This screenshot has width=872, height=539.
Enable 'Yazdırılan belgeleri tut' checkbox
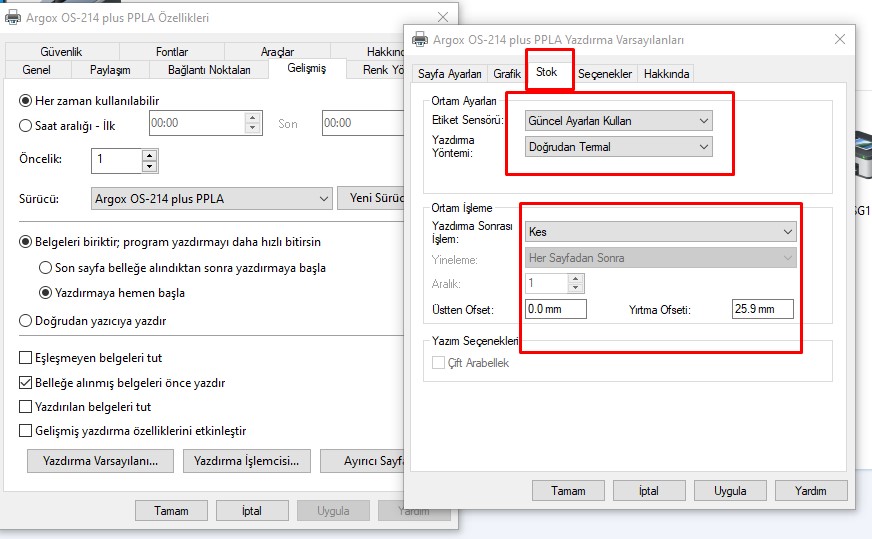(25, 407)
